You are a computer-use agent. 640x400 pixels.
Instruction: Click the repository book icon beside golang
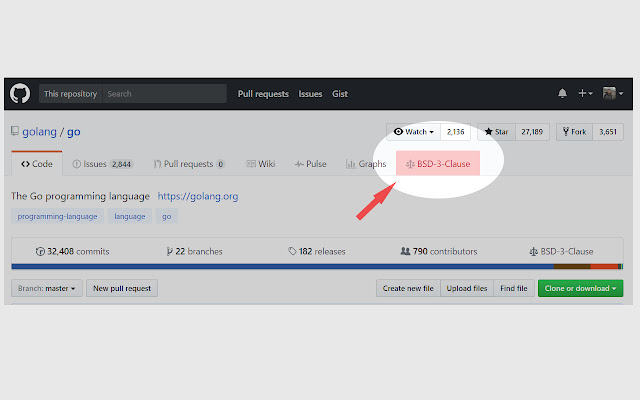(x=15, y=131)
